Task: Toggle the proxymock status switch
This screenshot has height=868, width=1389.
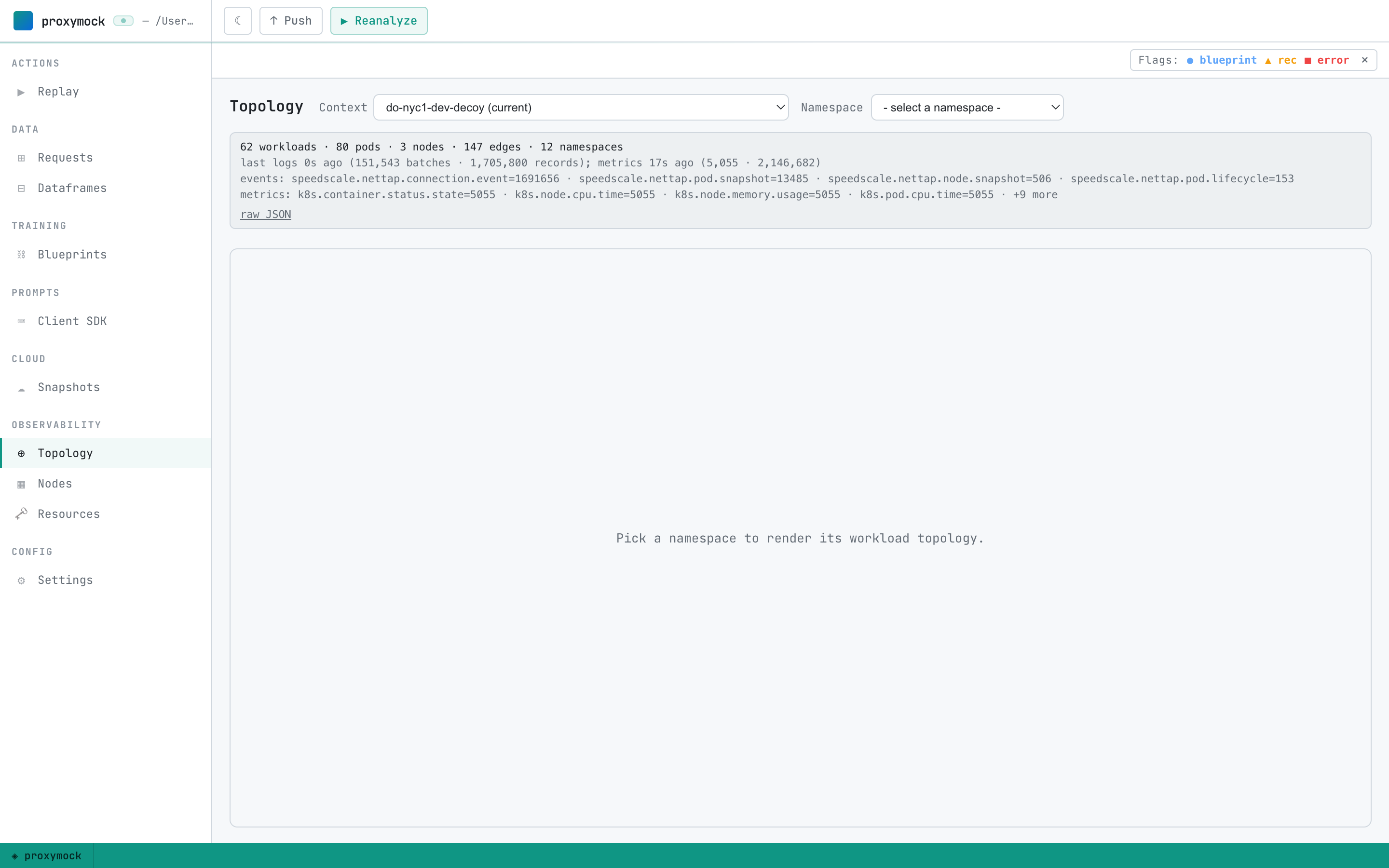Action: [x=123, y=21]
